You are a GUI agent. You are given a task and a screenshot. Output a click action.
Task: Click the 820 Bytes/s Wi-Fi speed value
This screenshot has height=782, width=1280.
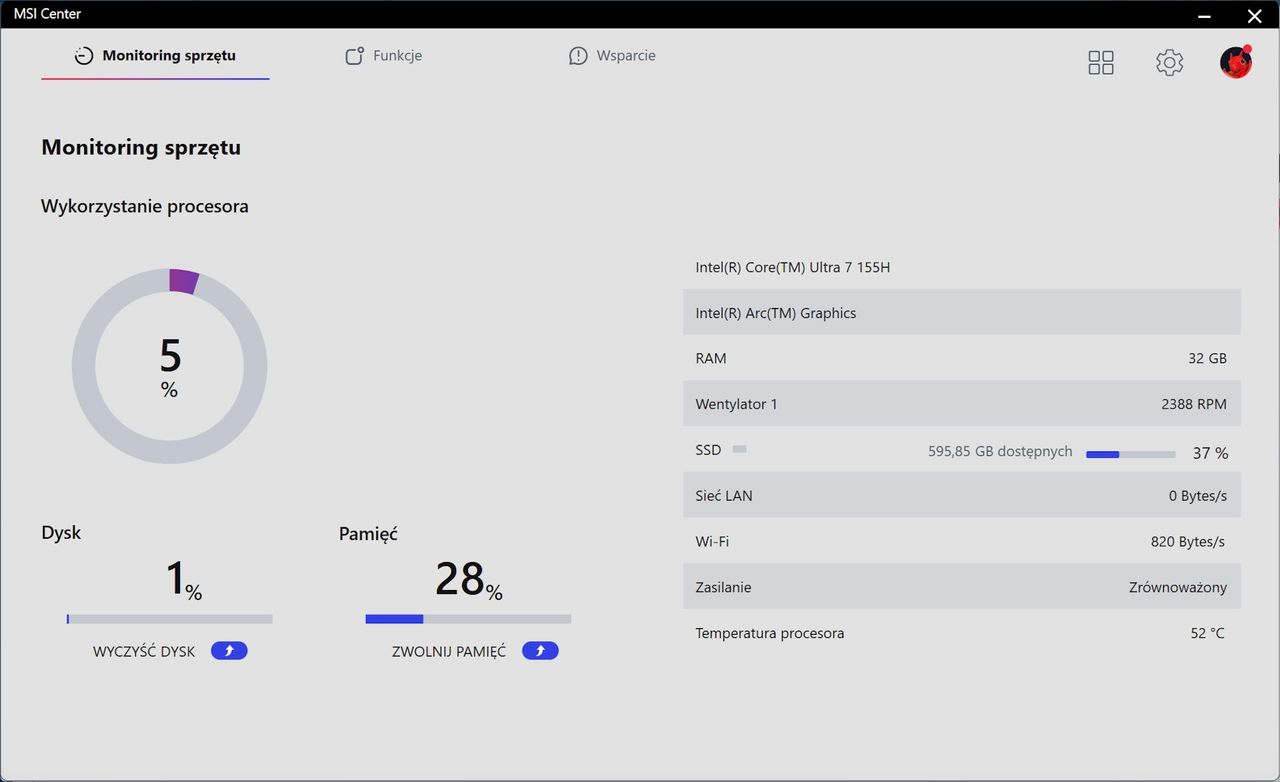click(1188, 541)
